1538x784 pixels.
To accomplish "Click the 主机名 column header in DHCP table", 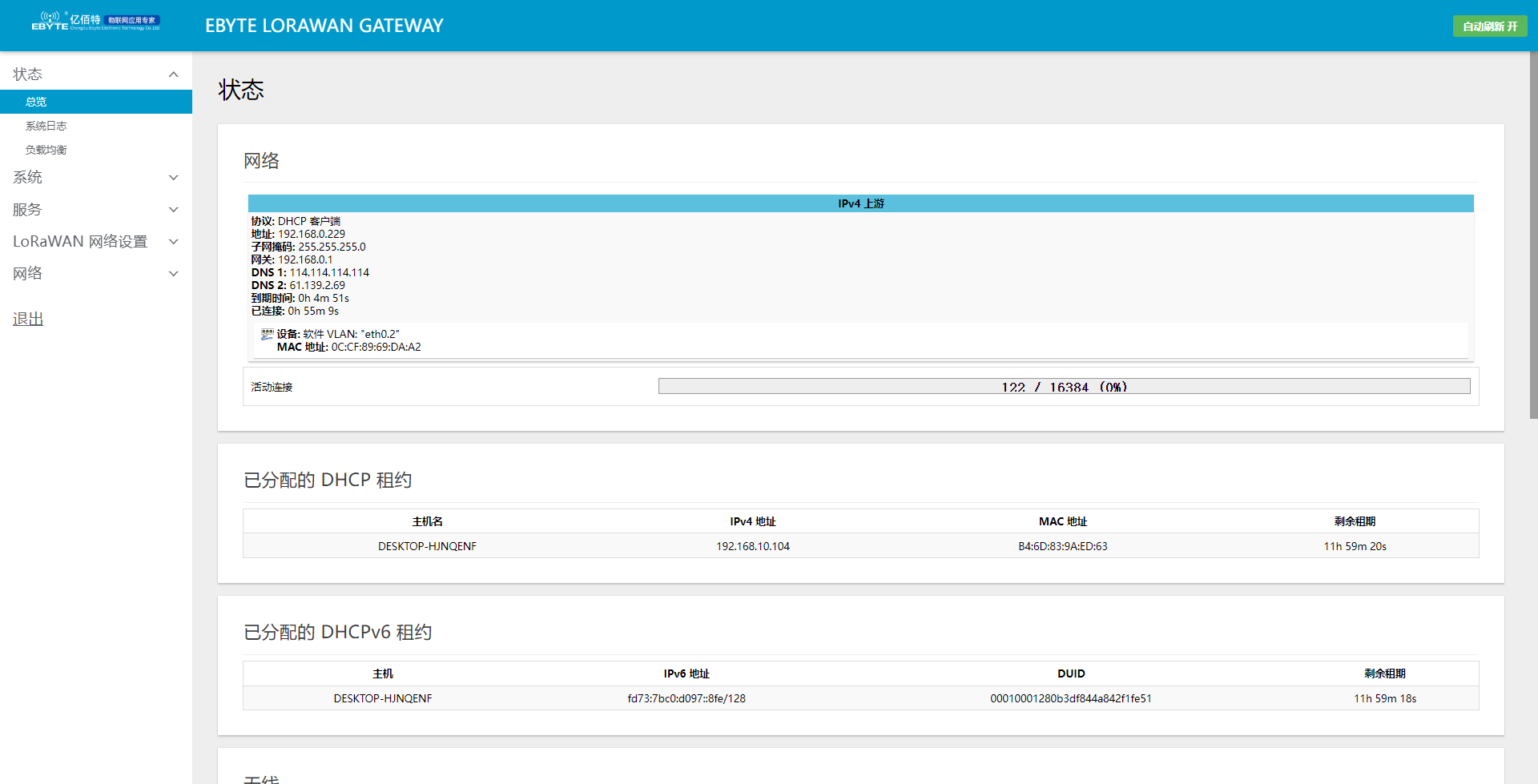I will pos(427,521).
